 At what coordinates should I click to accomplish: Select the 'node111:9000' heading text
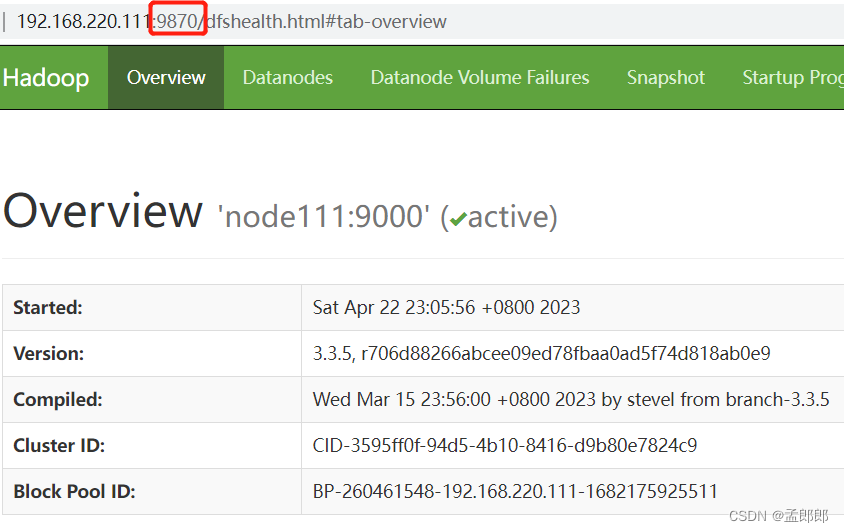323,217
